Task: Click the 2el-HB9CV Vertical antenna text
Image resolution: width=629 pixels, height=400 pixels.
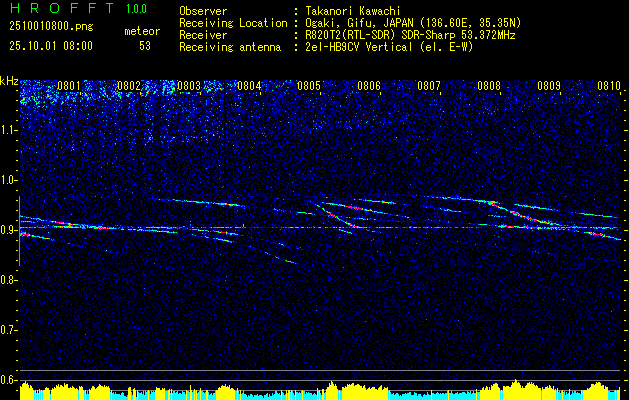Action: (x=389, y=47)
